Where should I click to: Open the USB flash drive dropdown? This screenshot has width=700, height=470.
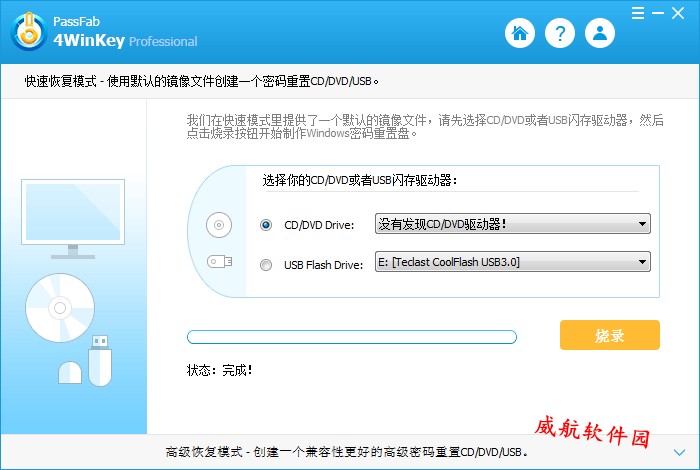(x=512, y=262)
